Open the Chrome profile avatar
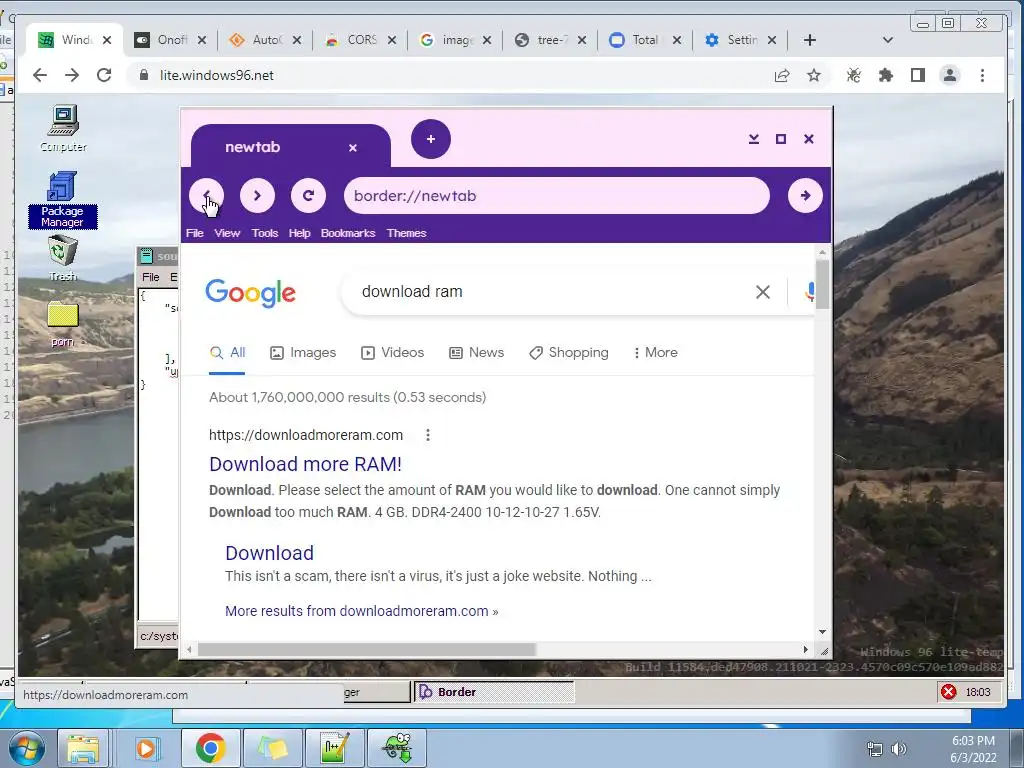This screenshot has width=1024, height=768. [x=950, y=75]
